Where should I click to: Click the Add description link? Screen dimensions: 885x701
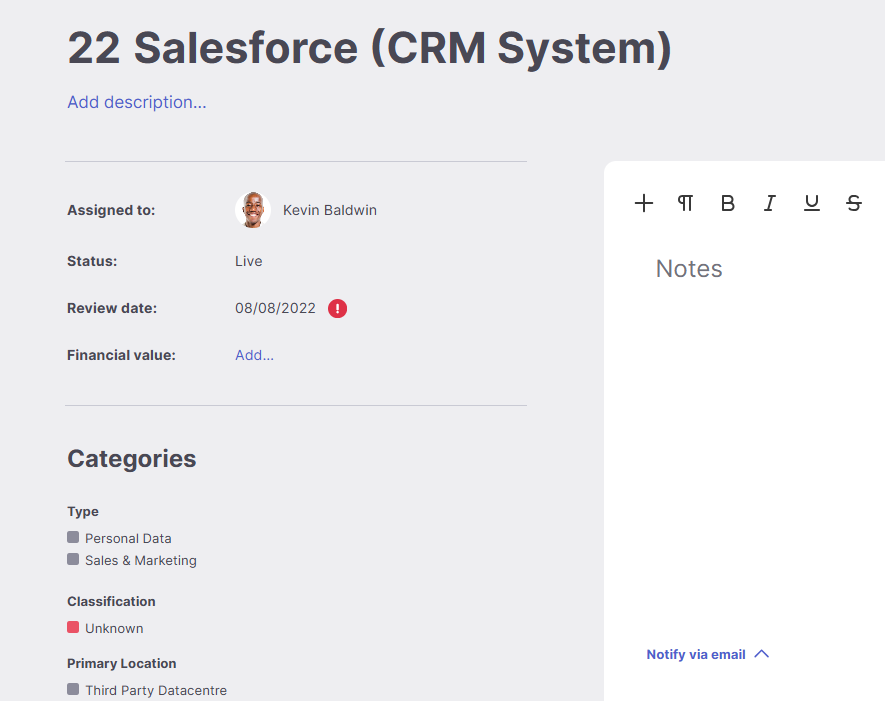[137, 102]
